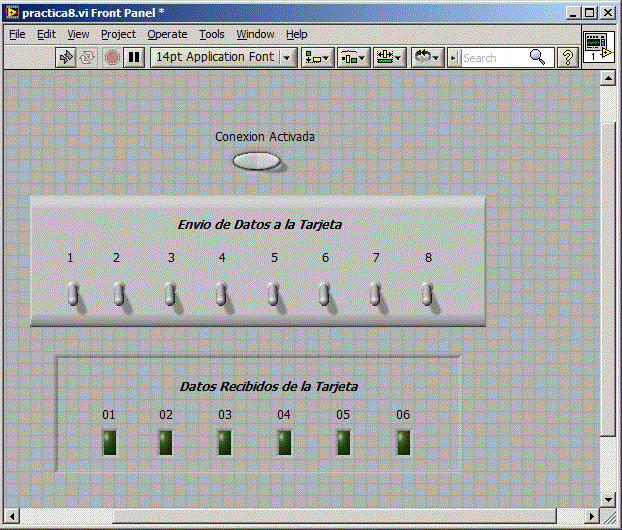The height and width of the screenshot is (530, 622).
Task: Click the LED indicator 05
Action: coord(344,443)
